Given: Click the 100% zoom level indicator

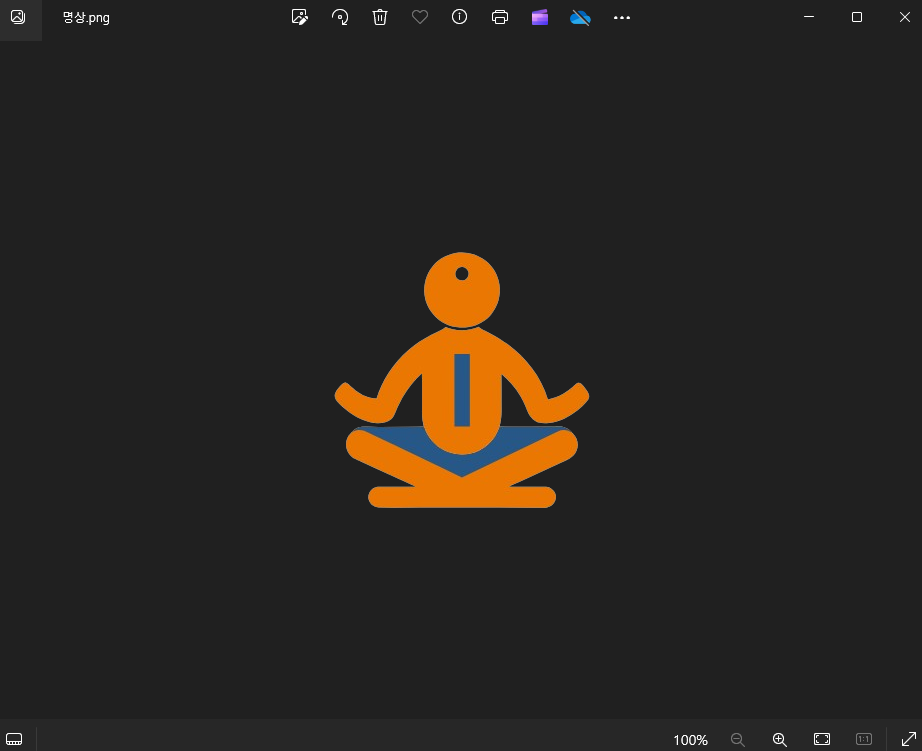Looking at the screenshot, I should 690,740.
